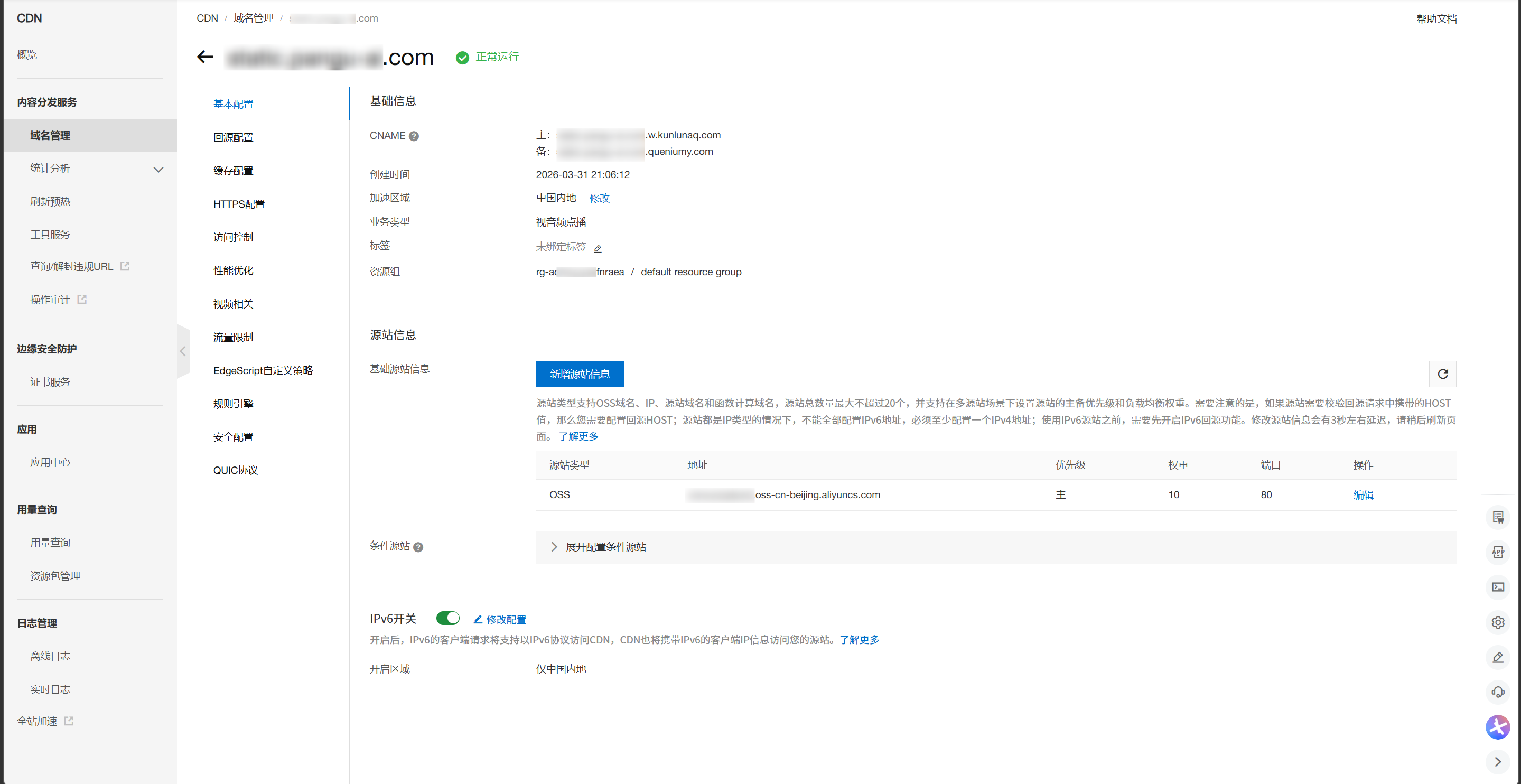
Task: Launch the AI assistant colorful icon
Action: (1499, 727)
